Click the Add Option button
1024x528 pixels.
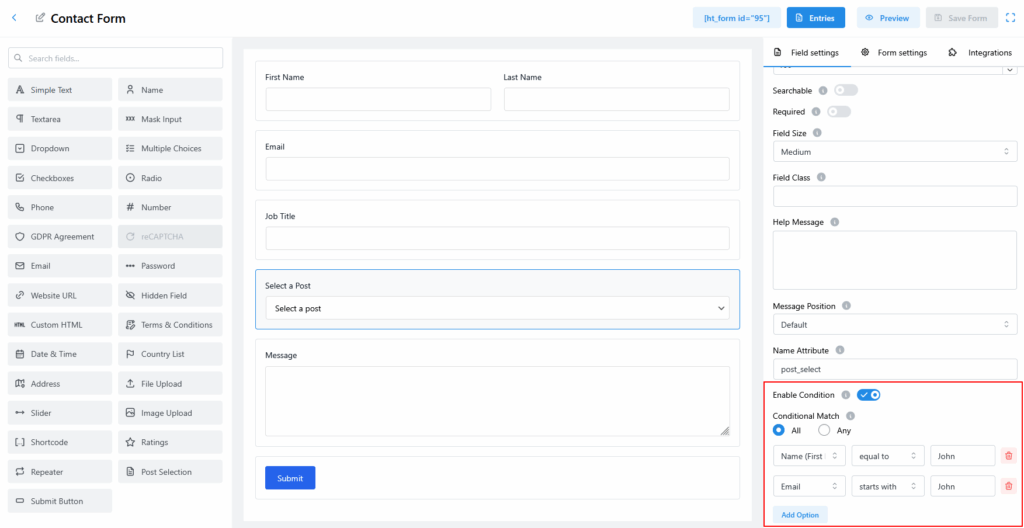pos(800,514)
